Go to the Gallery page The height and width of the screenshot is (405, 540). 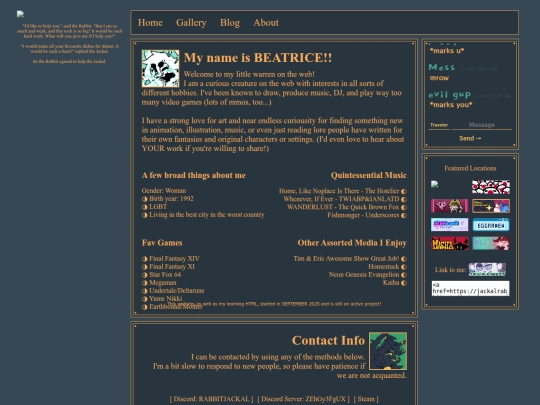191,23
